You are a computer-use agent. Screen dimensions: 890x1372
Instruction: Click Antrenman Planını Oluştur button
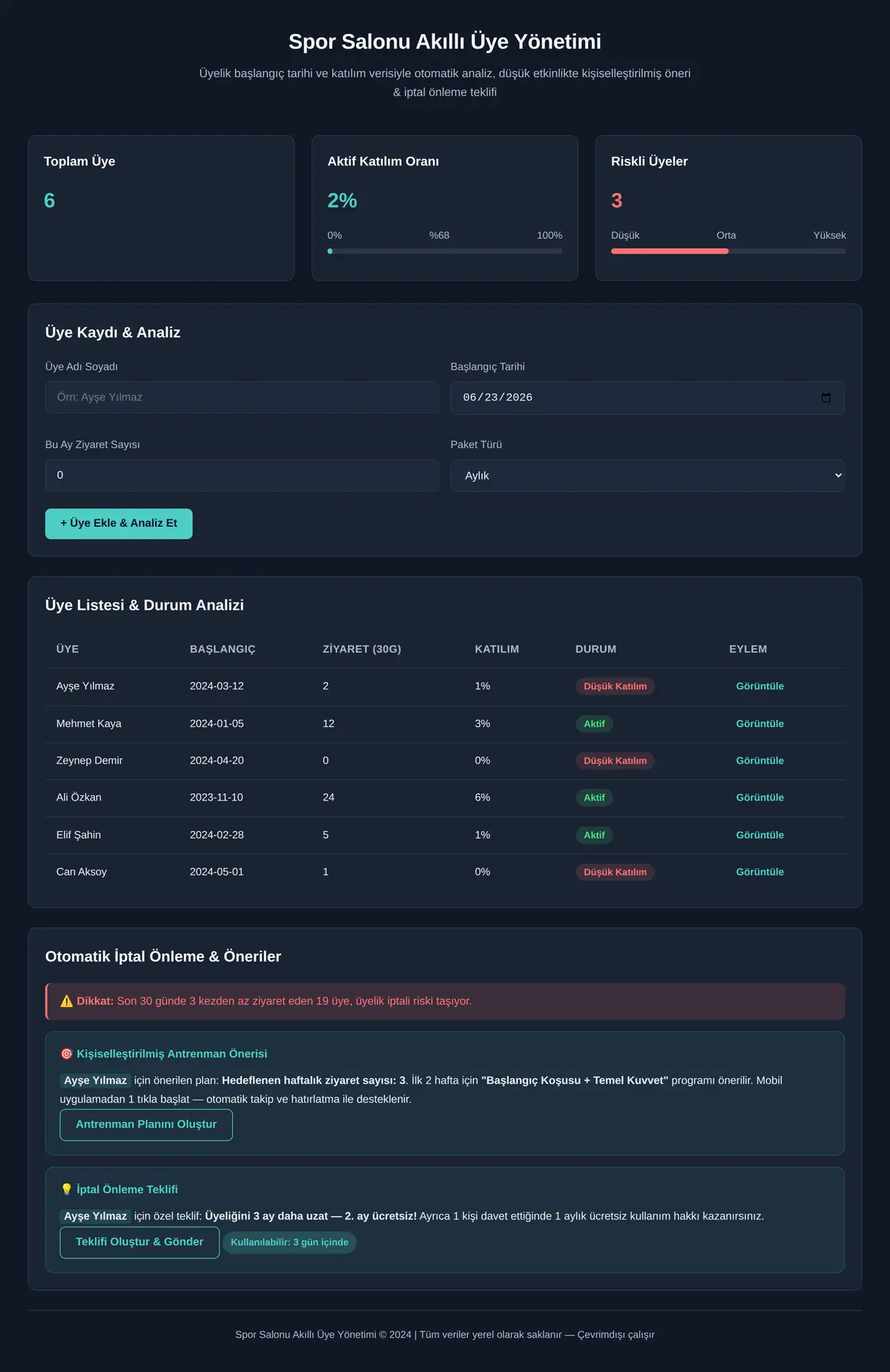146,1125
